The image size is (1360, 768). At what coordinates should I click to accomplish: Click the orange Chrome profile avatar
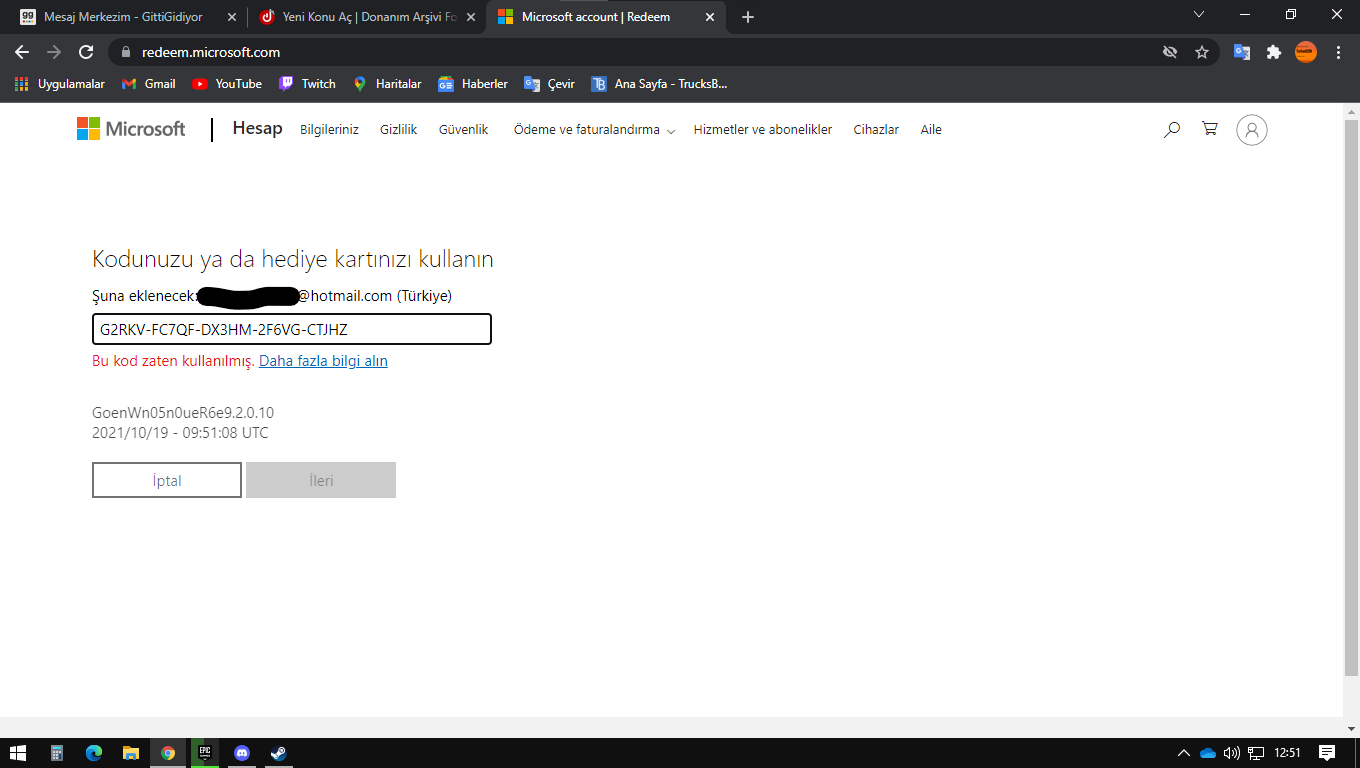click(x=1306, y=52)
